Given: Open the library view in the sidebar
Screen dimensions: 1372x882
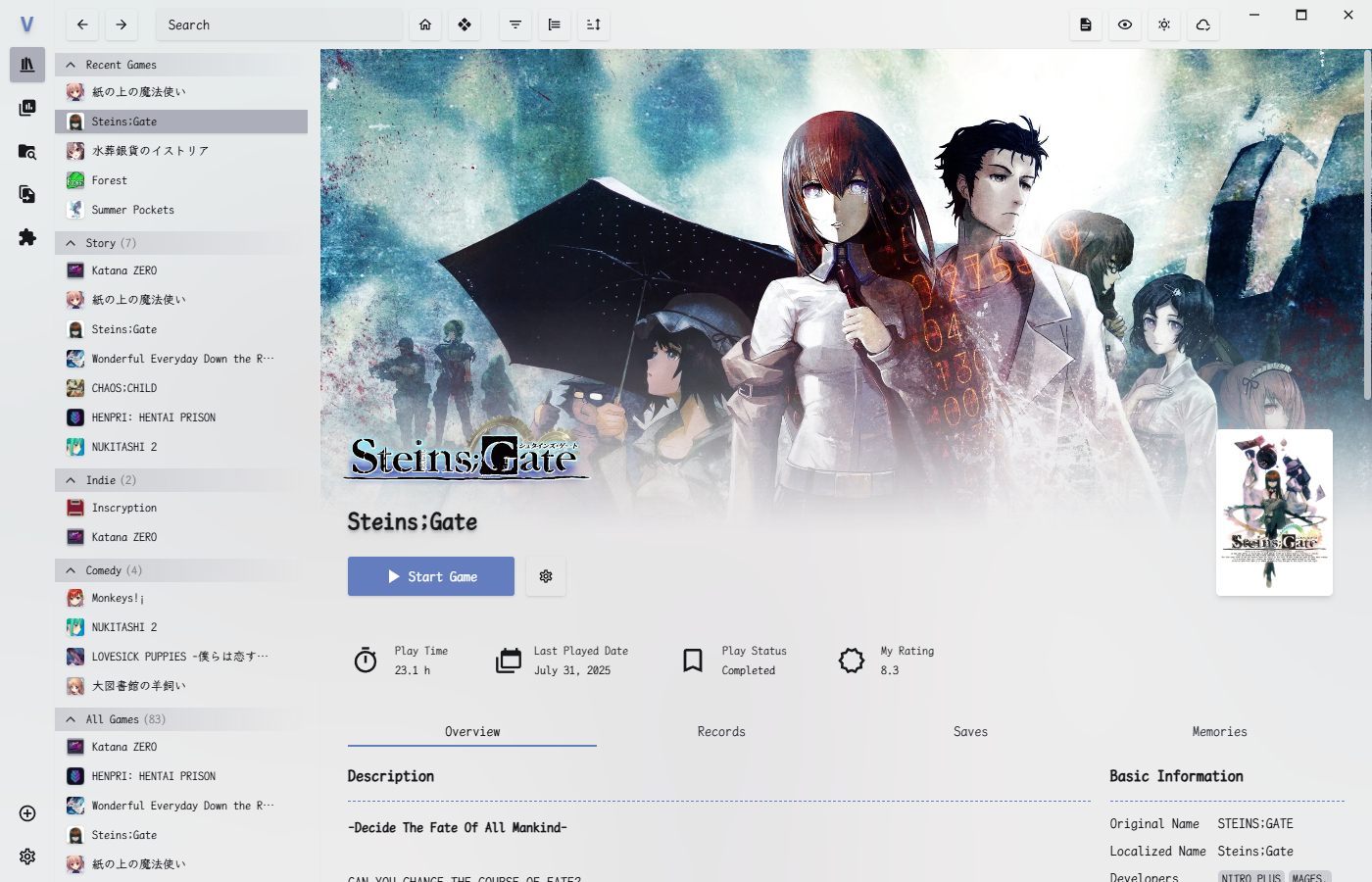Looking at the screenshot, I should tap(27, 65).
